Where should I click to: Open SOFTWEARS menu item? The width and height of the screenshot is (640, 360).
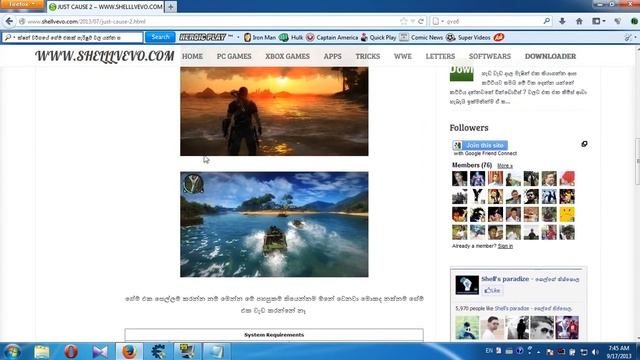coord(489,56)
